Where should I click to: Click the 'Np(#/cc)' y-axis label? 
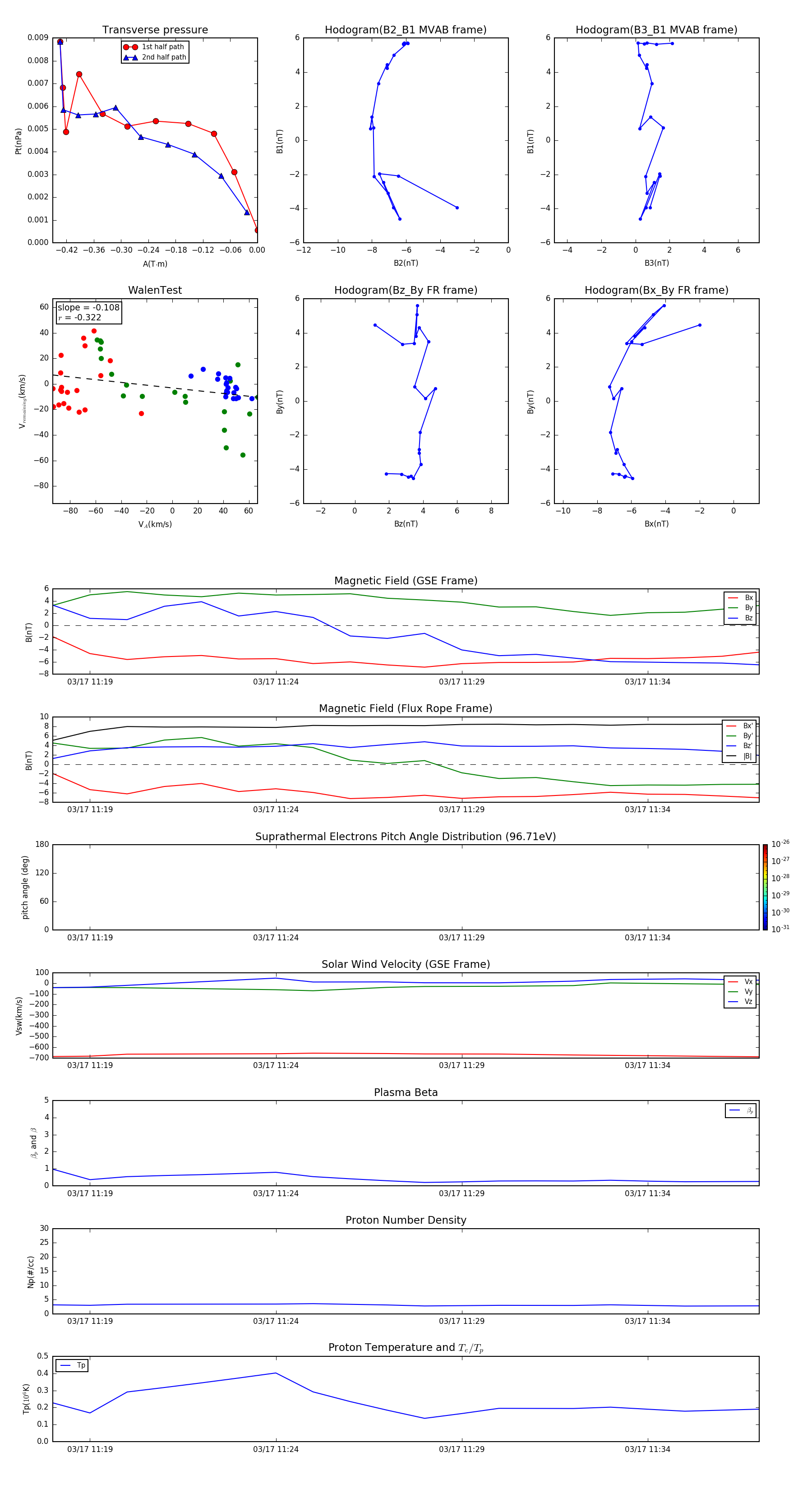[31, 1271]
